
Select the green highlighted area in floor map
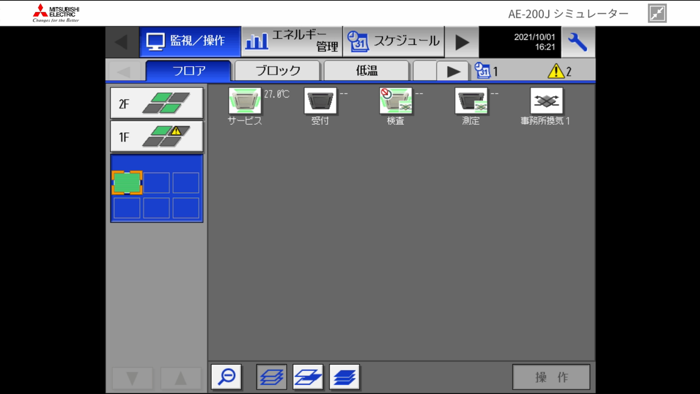[x=127, y=182]
